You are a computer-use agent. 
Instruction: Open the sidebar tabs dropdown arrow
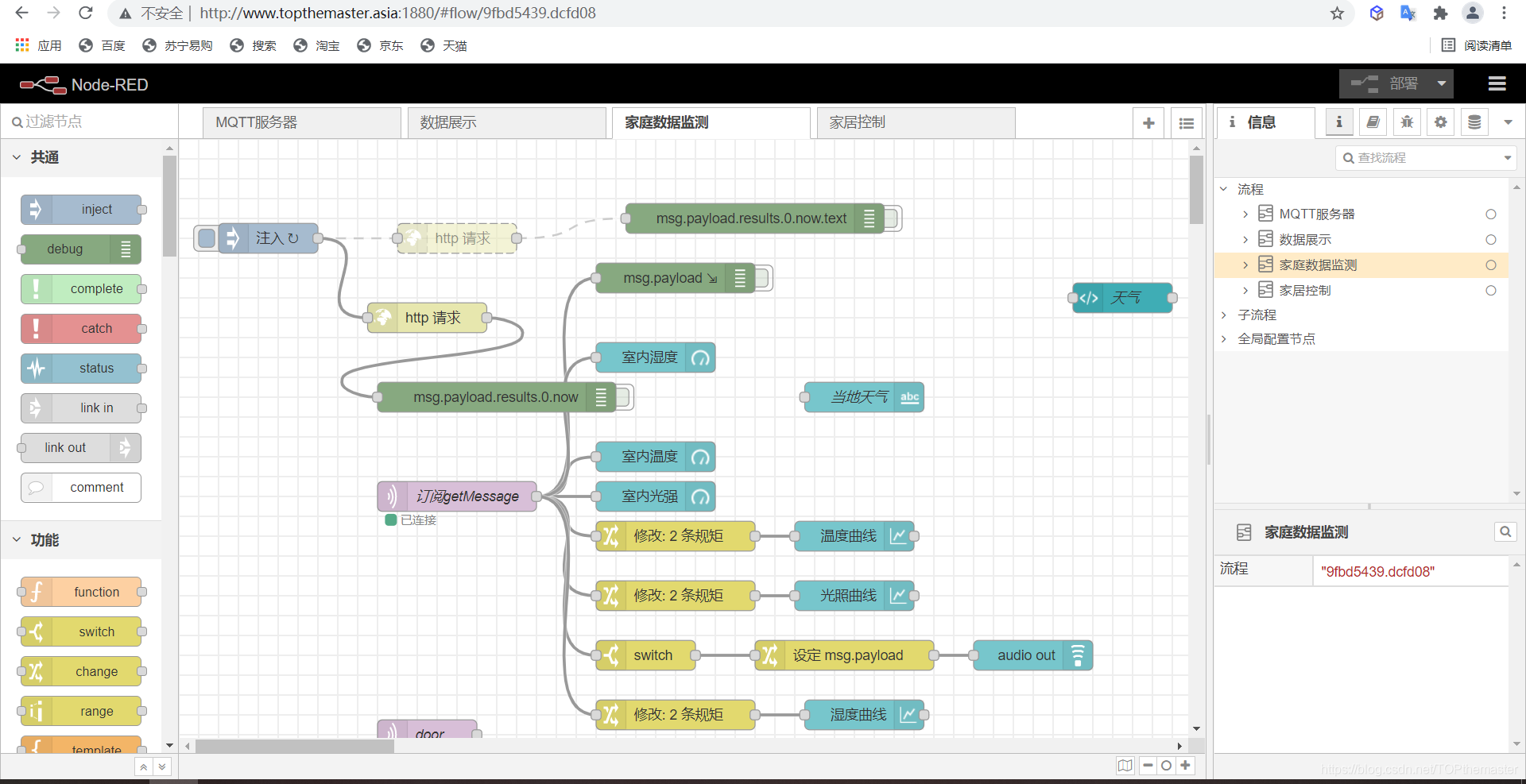tap(1508, 122)
